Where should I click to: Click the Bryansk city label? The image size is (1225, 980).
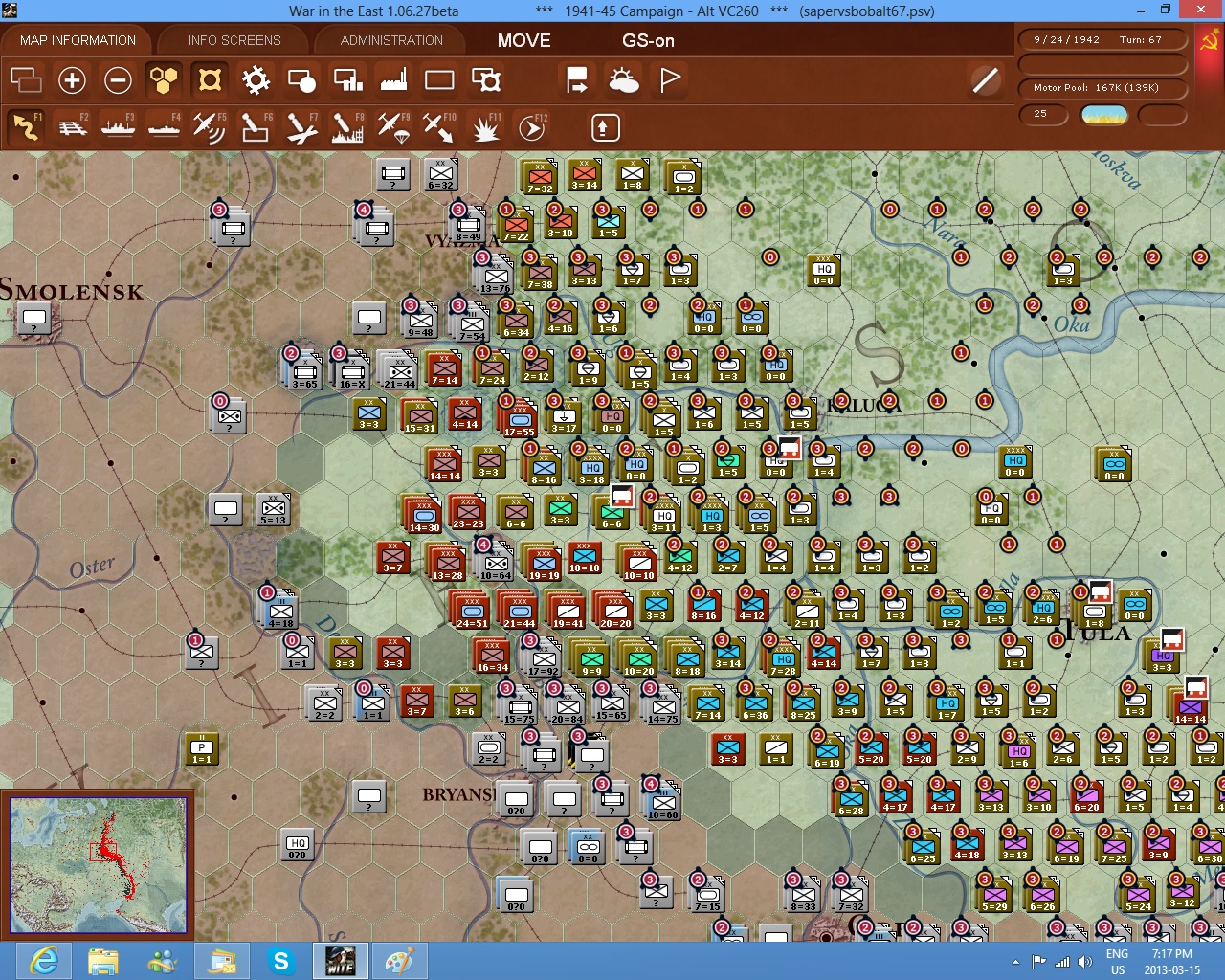[459, 794]
